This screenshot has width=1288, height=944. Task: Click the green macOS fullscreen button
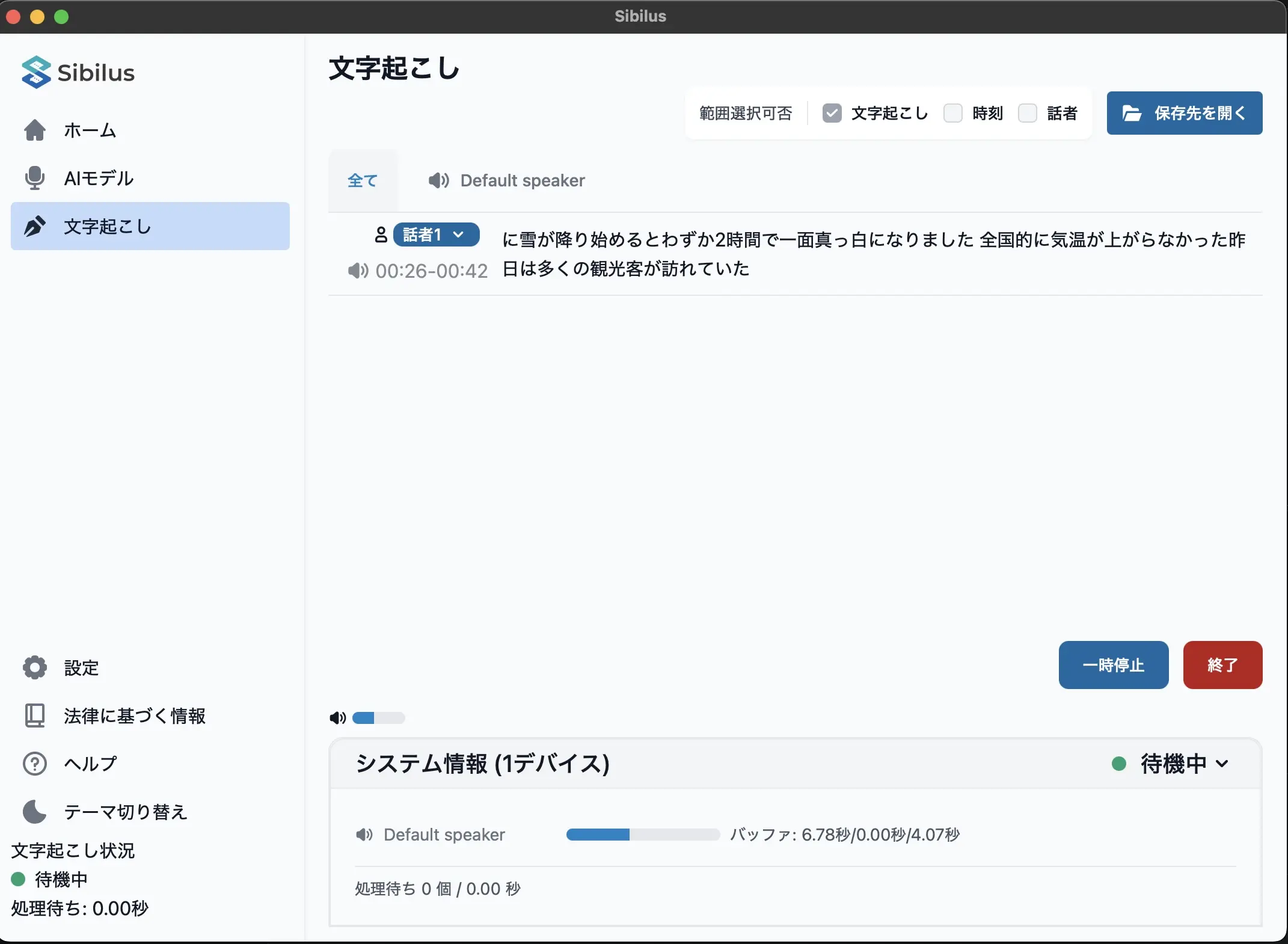(61, 17)
